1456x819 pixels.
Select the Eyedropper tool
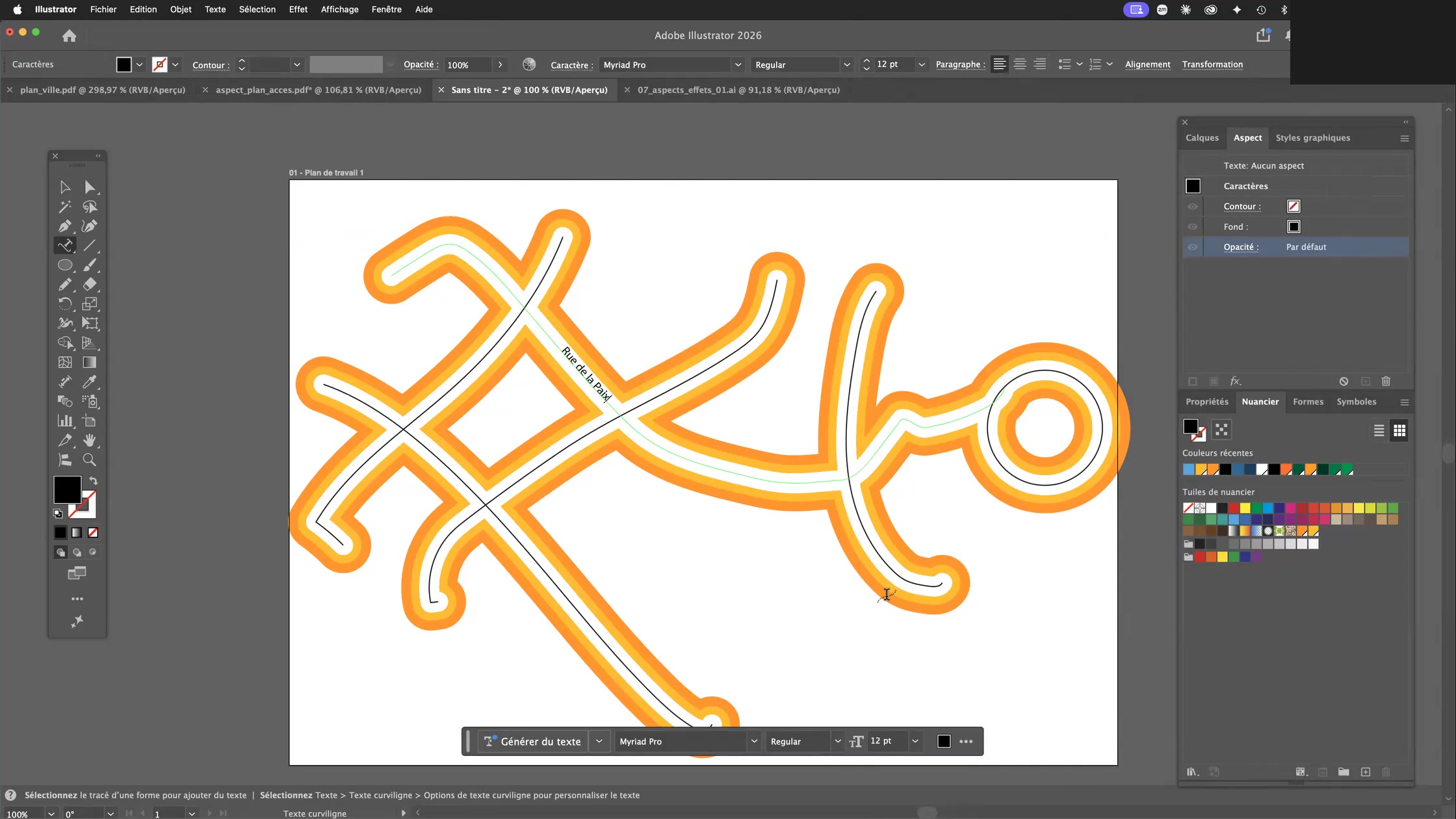pos(90,382)
